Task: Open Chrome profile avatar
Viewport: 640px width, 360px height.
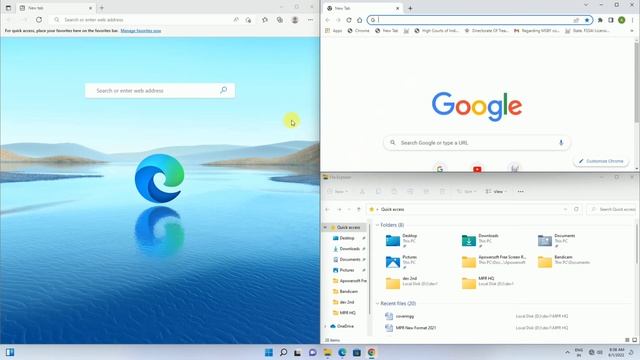Action: [621, 20]
